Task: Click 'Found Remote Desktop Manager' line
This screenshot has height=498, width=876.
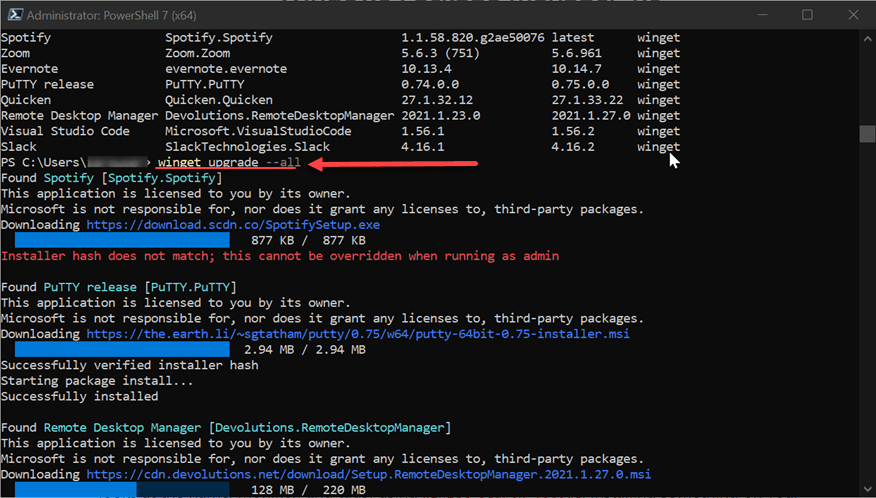Action: click(x=226, y=428)
